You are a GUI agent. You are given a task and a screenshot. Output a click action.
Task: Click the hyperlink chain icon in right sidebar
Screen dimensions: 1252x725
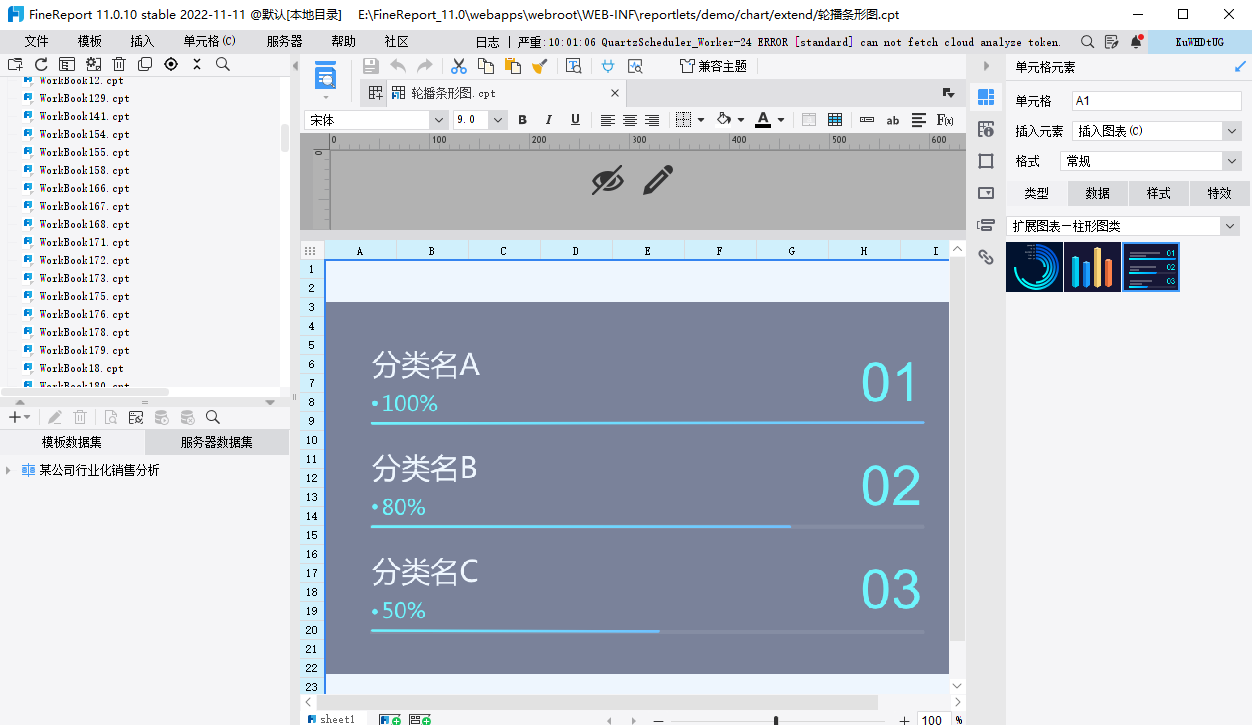(x=986, y=257)
